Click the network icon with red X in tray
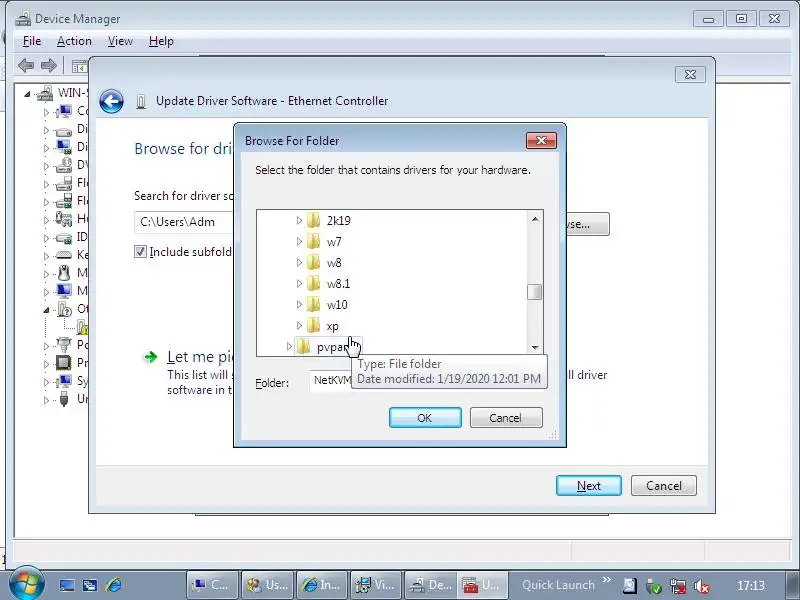800x600 pixels. (x=678, y=586)
